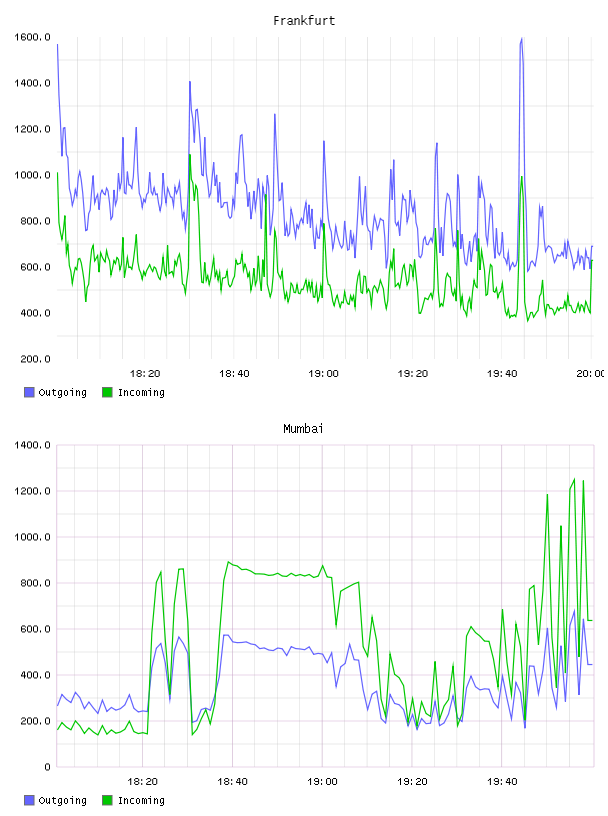Click the blue Outgoing swatch under Frankfurt chart
The image size is (608, 816).
29,392
